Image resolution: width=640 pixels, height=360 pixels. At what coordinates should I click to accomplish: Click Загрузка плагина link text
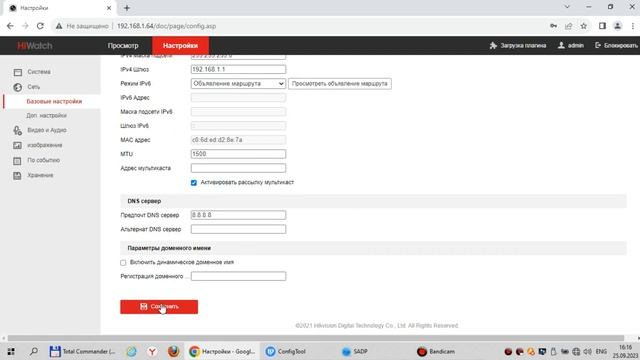pyautogui.click(x=523, y=46)
